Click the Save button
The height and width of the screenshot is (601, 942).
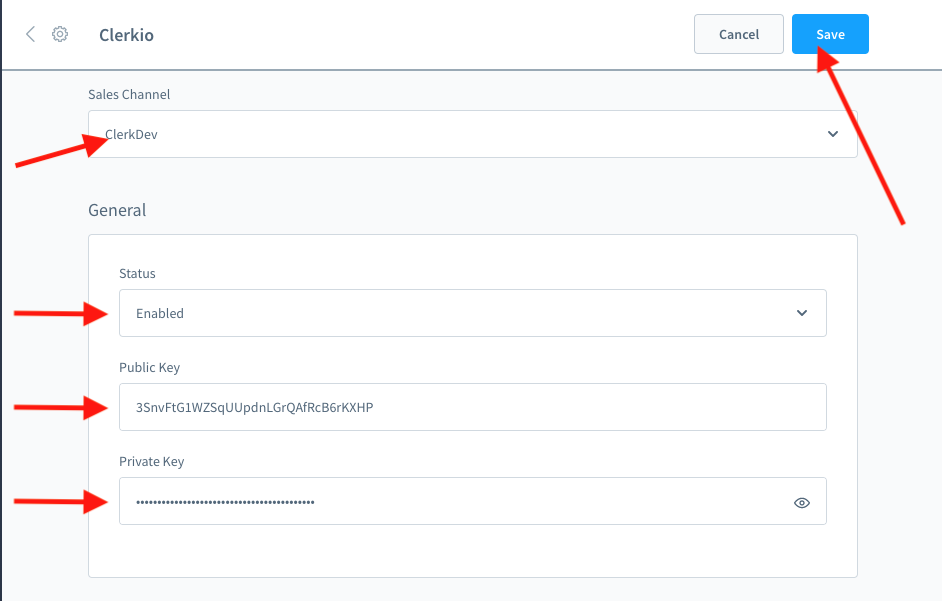pyautogui.click(x=830, y=34)
